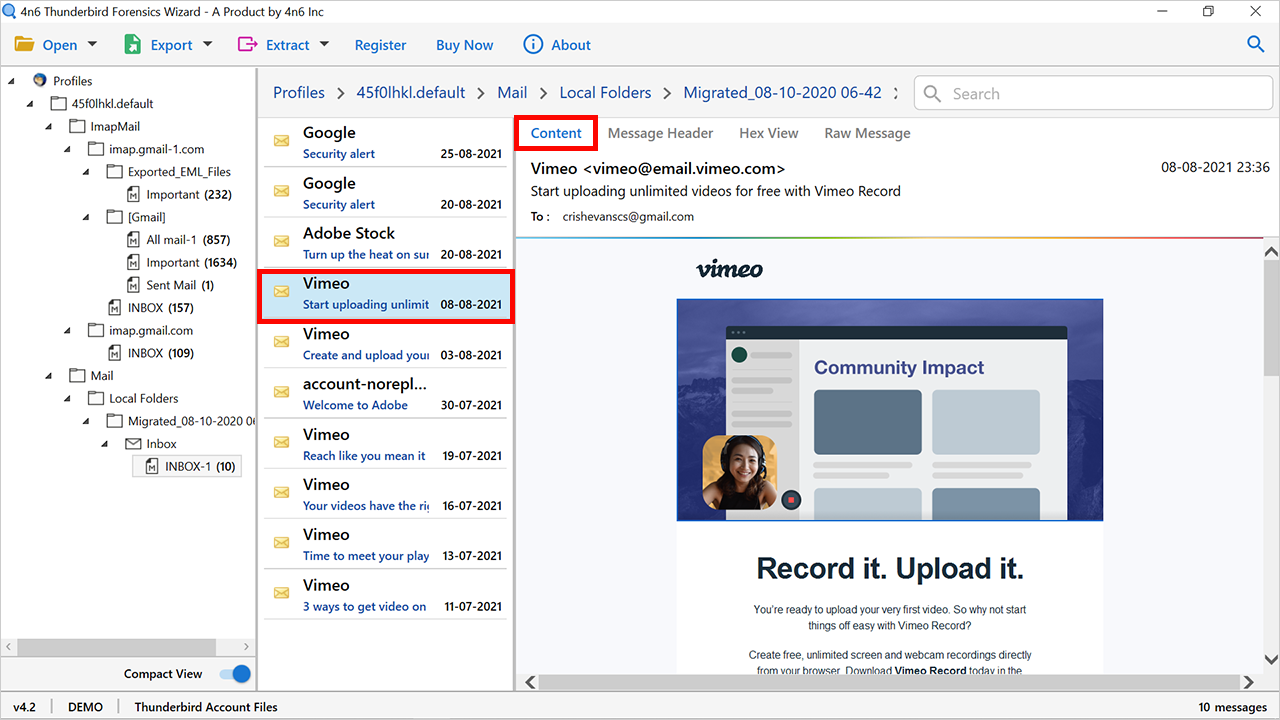Switch to the Hex View tab
The width and height of the screenshot is (1280, 720).
click(x=768, y=133)
